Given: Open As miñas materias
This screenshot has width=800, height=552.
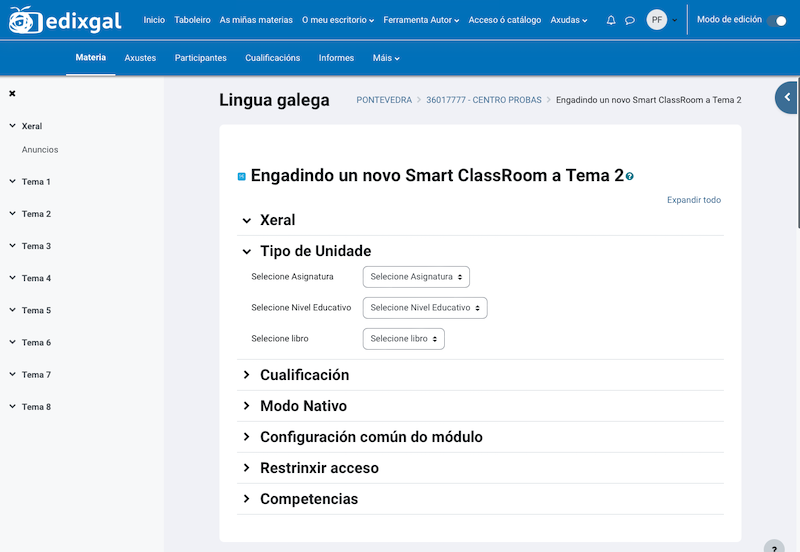Looking at the screenshot, I should 256,20.
